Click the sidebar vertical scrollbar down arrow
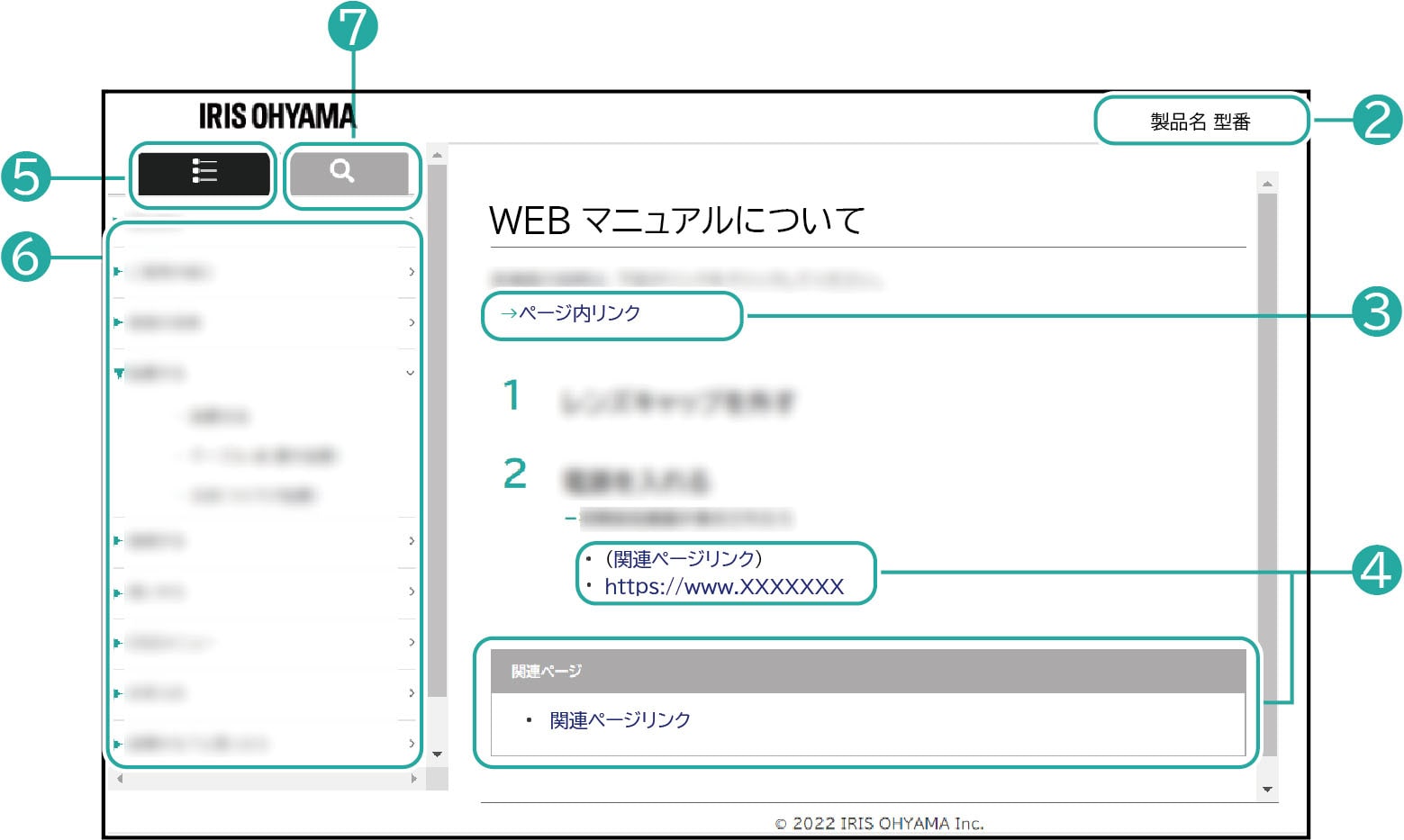1404x840 pixels. coord(437,754)
